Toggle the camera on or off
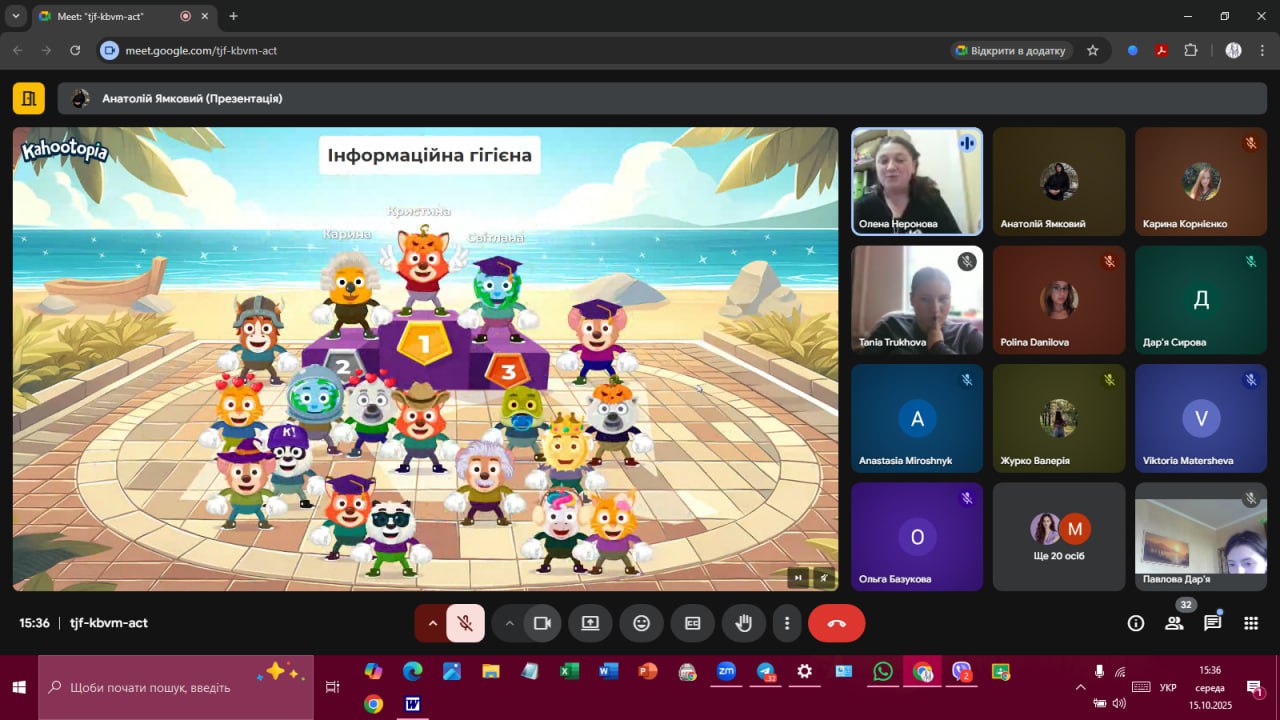Image resolution: width=1280 pixels, height=720 pixels. pos(542,623)
